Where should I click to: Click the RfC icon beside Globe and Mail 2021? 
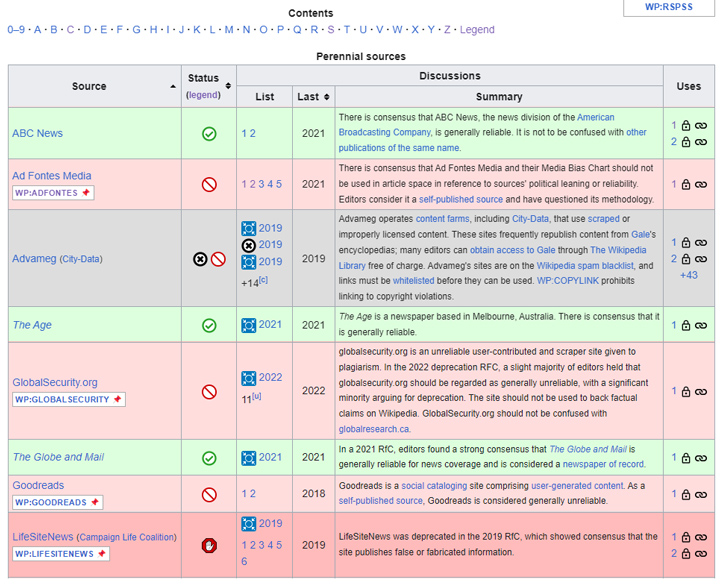pos(248,458)
